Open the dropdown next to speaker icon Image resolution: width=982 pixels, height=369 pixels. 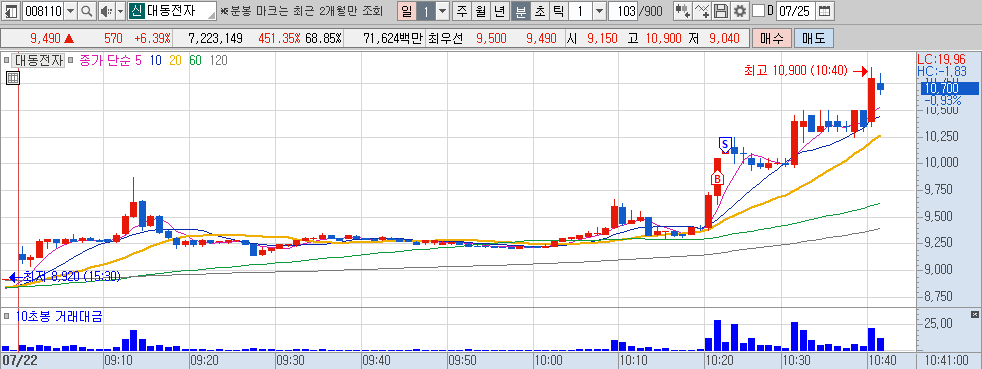120,11
